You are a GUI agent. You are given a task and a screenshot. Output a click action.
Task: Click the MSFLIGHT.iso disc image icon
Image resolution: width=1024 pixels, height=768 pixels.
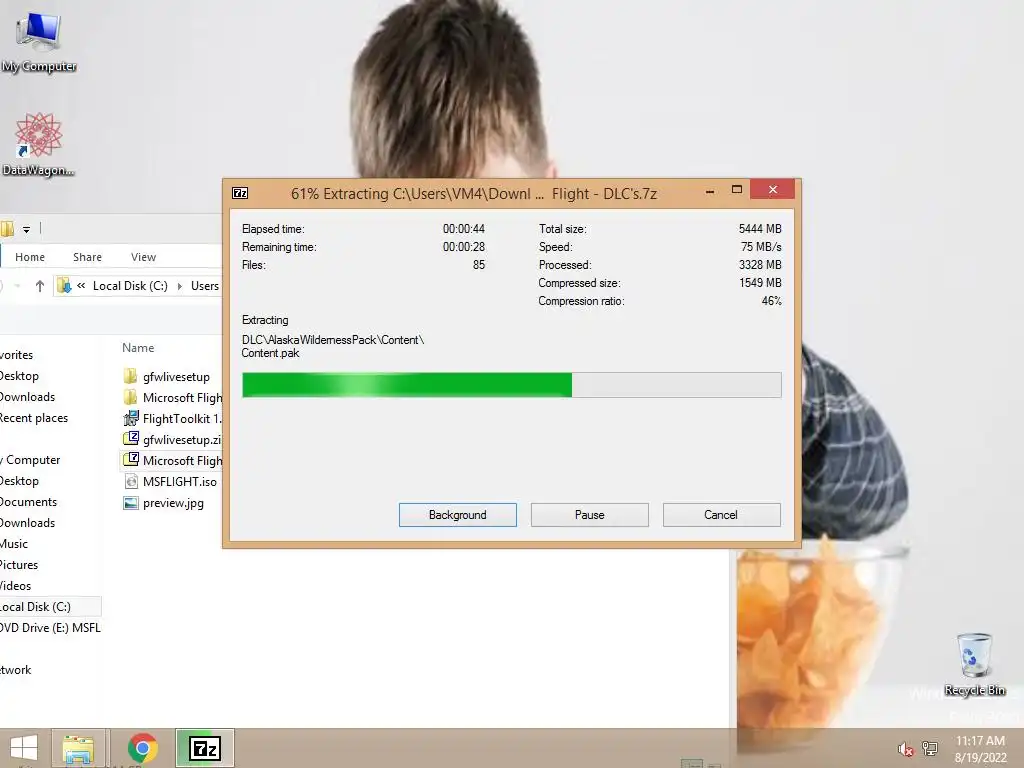131,481
